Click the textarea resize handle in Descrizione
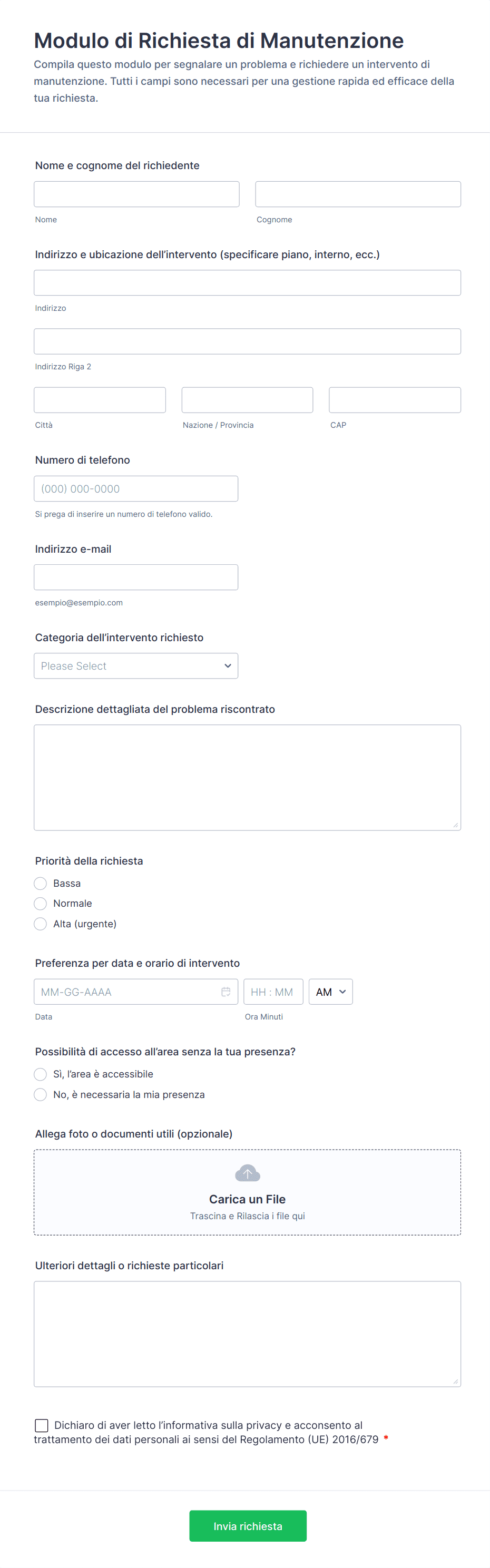Screen dimensions: 490x1568 [455, 825]
